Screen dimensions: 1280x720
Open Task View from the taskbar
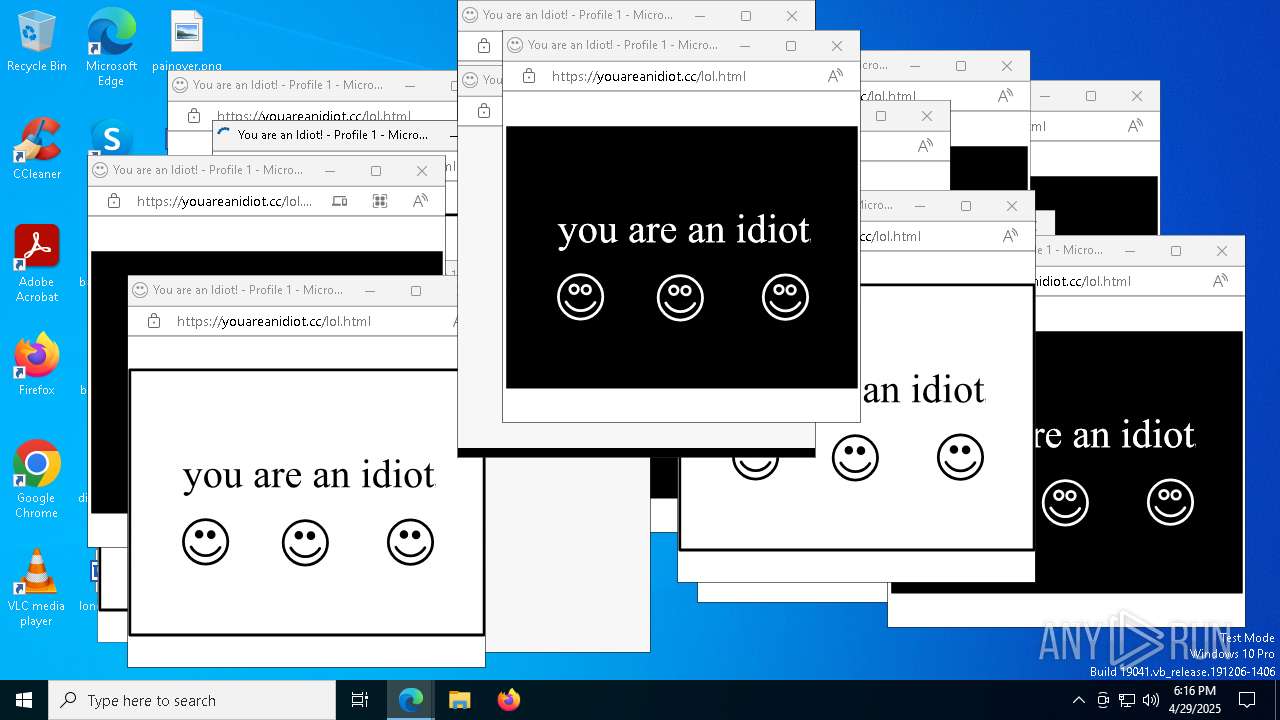pyautogui.click(x=360, y=700)
